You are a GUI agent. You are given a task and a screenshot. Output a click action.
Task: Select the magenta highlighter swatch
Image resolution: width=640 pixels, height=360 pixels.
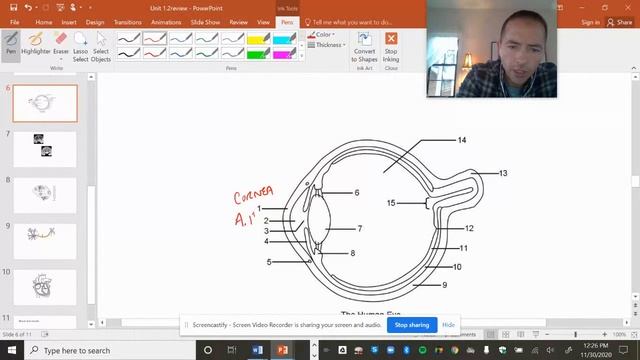(x=284, y=53)
